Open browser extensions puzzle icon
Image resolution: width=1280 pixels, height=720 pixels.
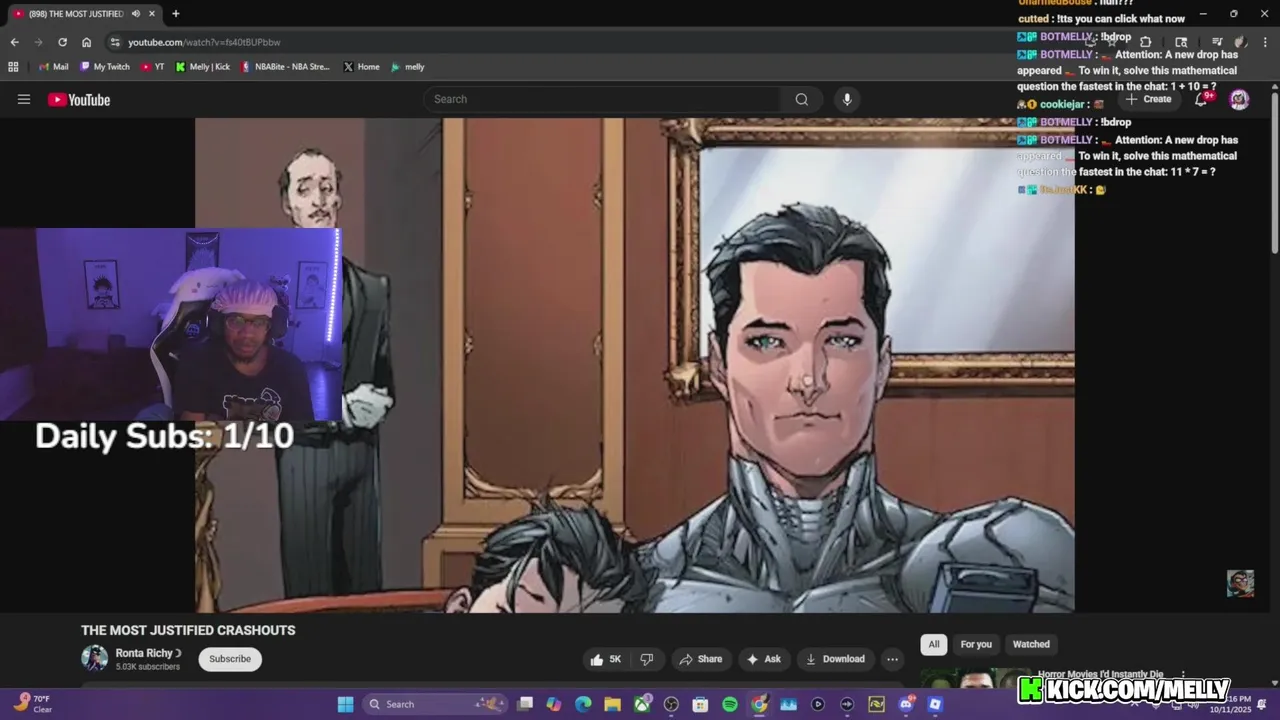tap(1146, 42)
